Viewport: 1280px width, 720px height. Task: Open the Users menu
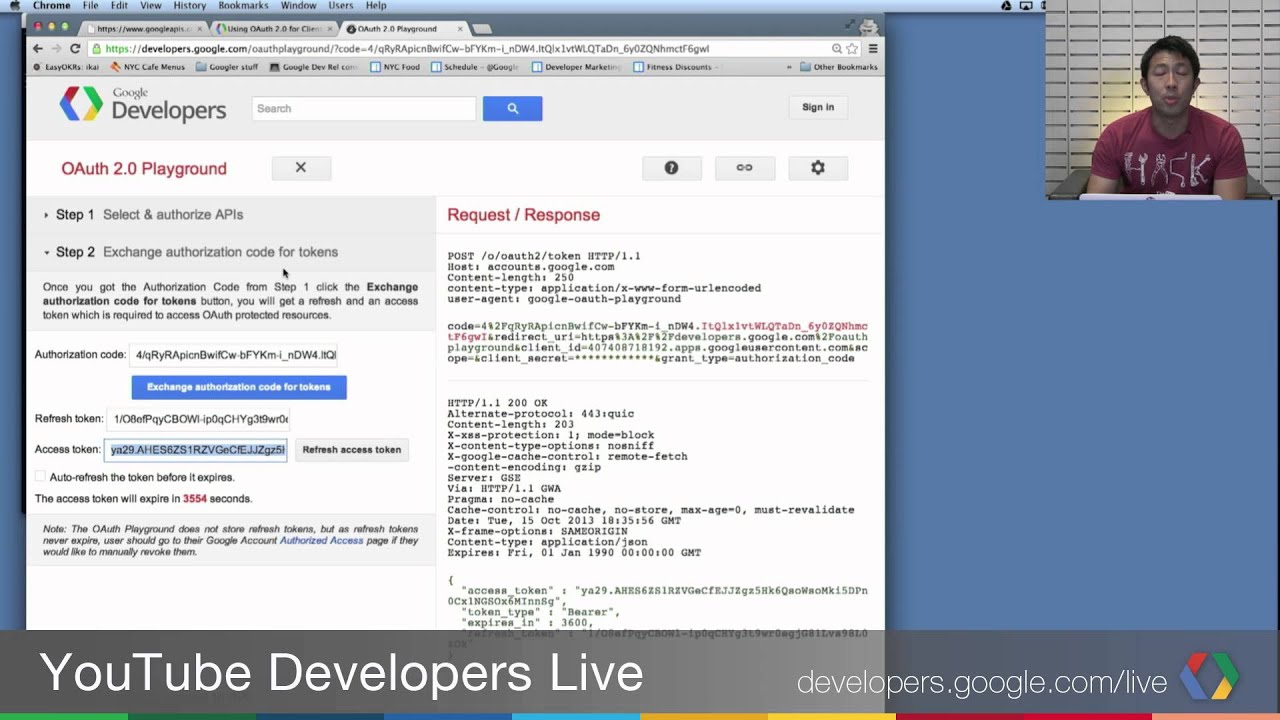341,6
